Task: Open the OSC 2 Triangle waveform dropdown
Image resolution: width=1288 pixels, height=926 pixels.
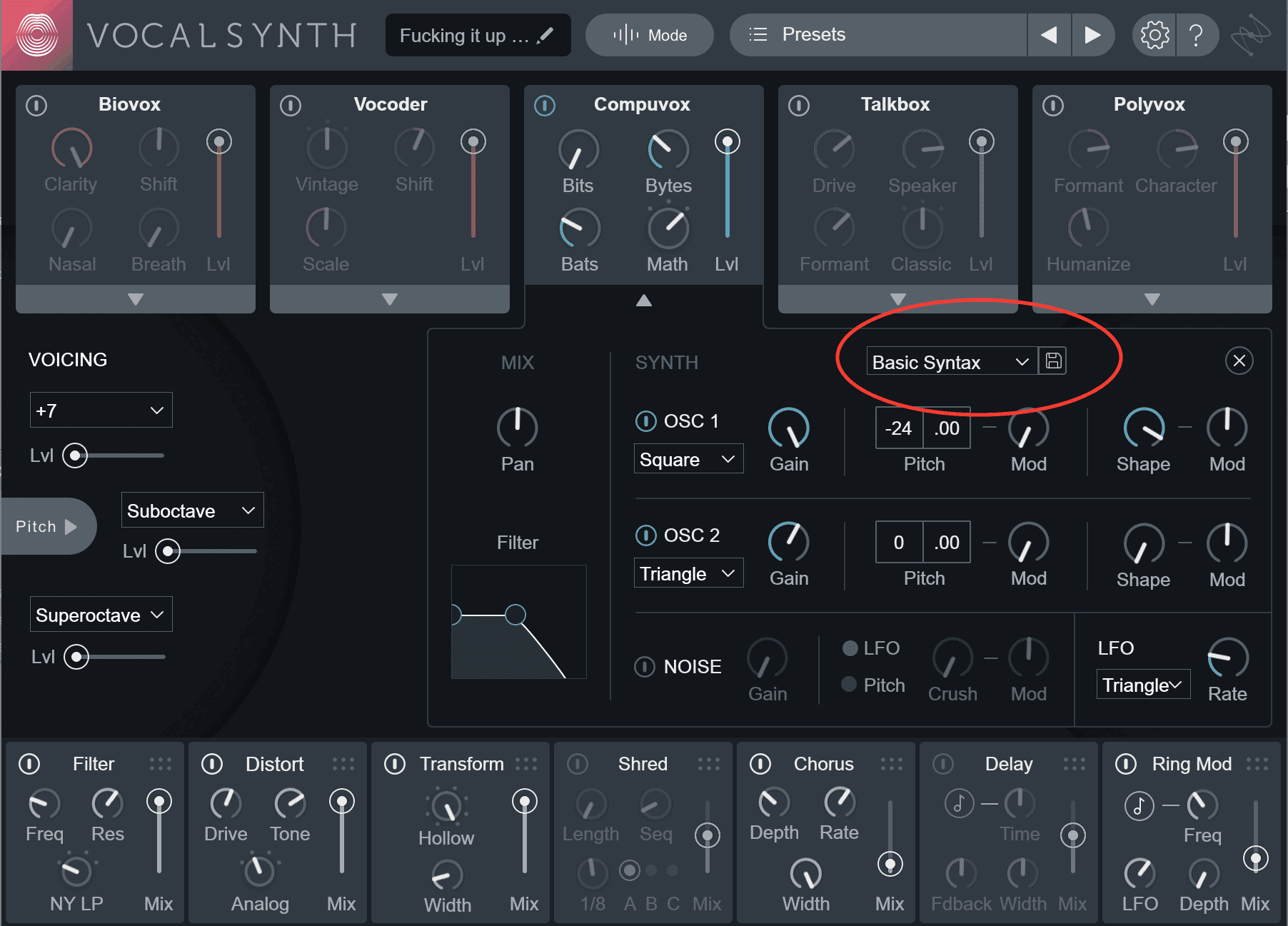Action: pos(688,573)
